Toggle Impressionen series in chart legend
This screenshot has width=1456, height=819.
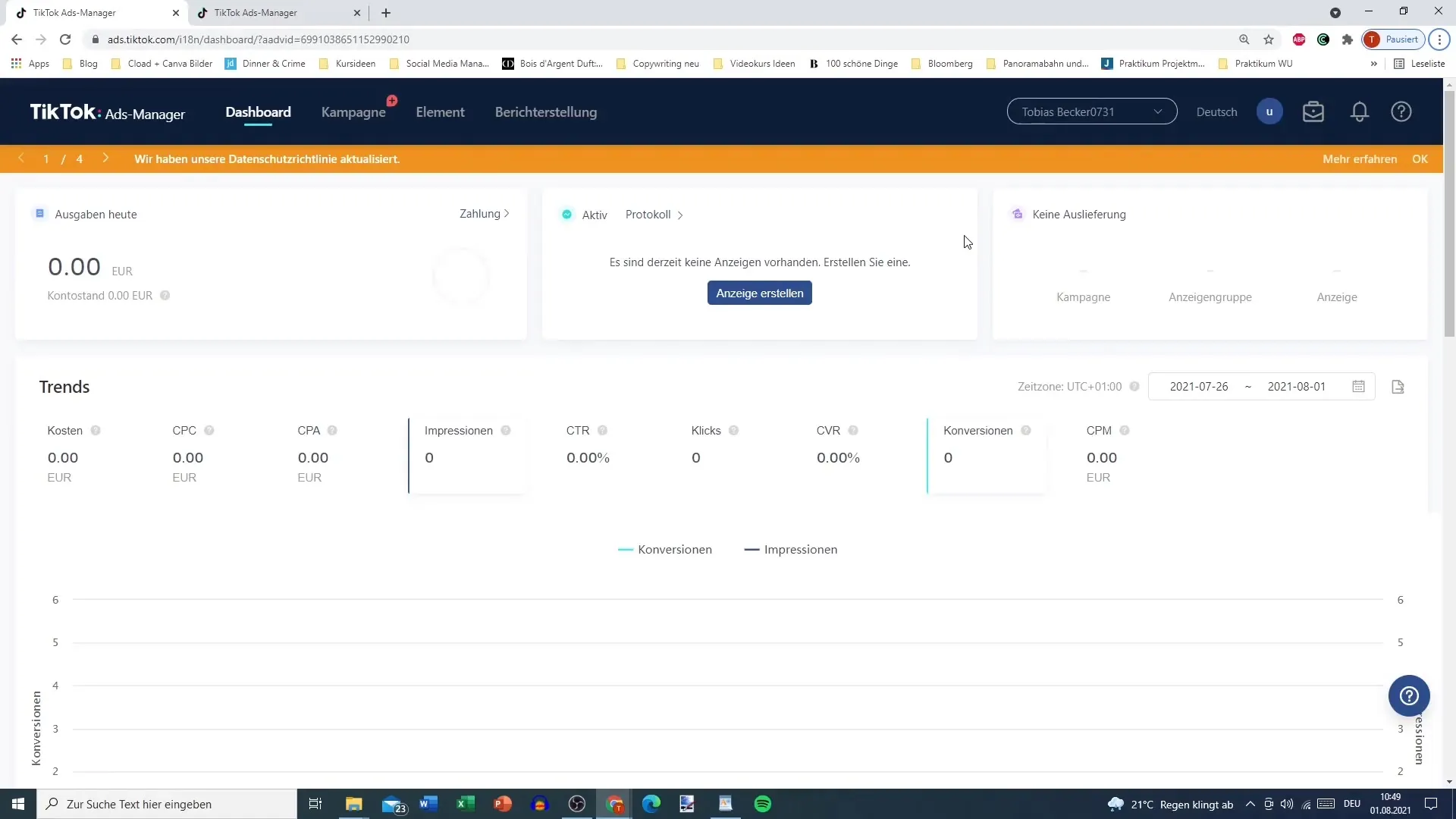point(791,550)
